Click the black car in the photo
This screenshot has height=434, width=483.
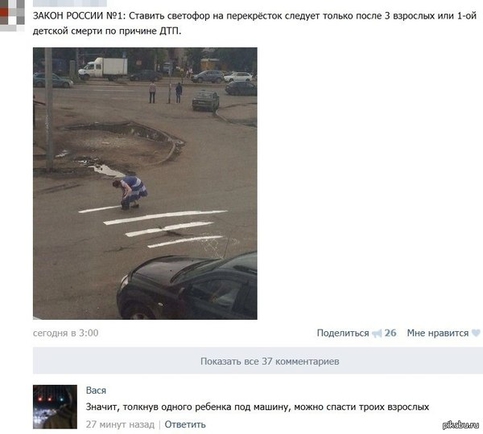(187, 287)
